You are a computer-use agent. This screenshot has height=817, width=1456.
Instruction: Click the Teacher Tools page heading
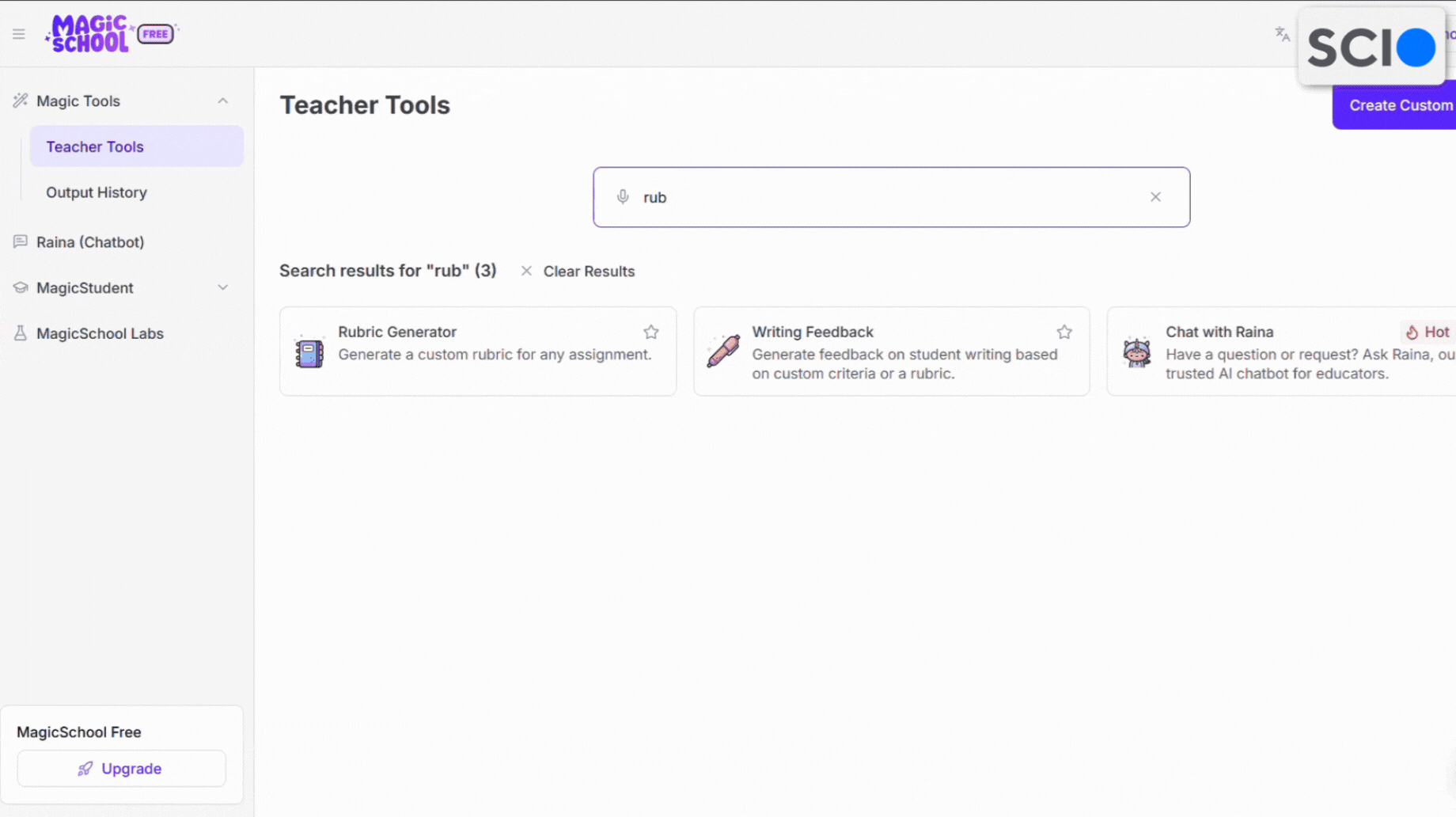(365, 105)
